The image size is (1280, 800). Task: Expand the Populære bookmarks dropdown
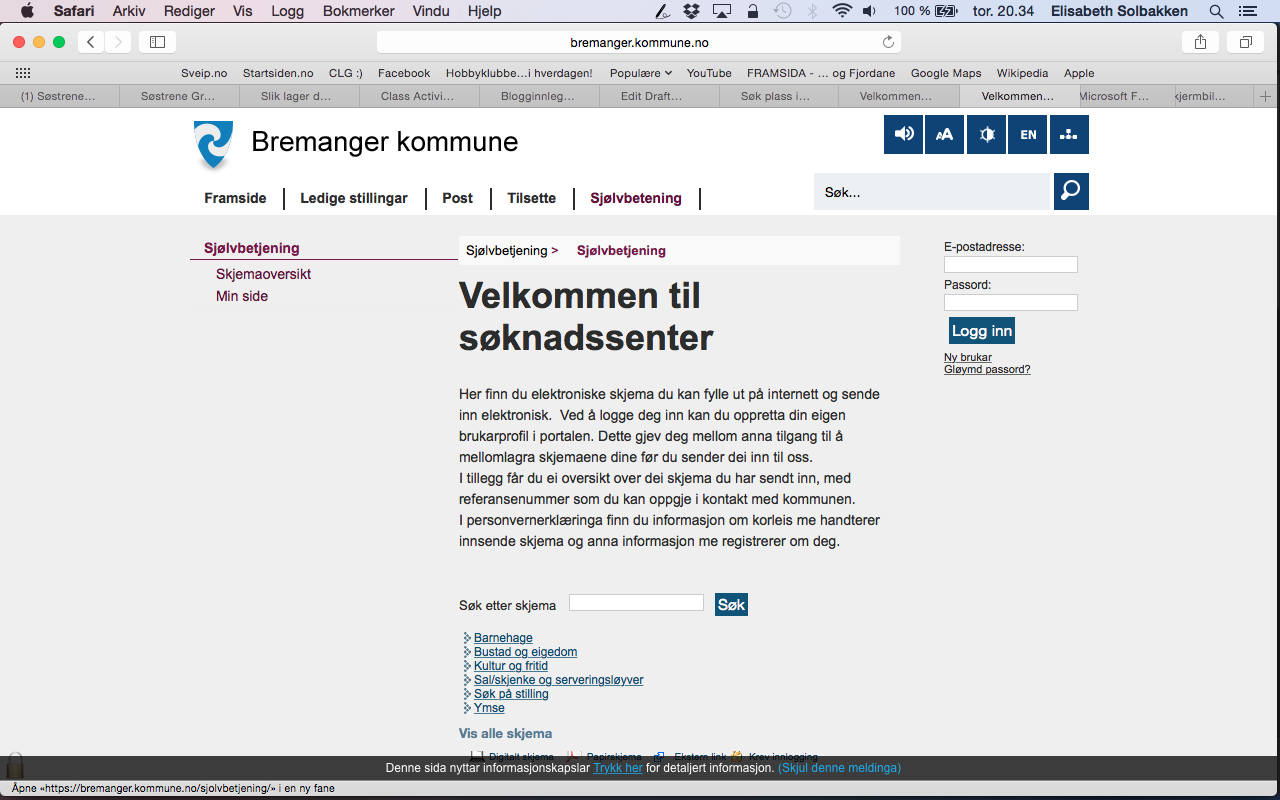(640, 73)
